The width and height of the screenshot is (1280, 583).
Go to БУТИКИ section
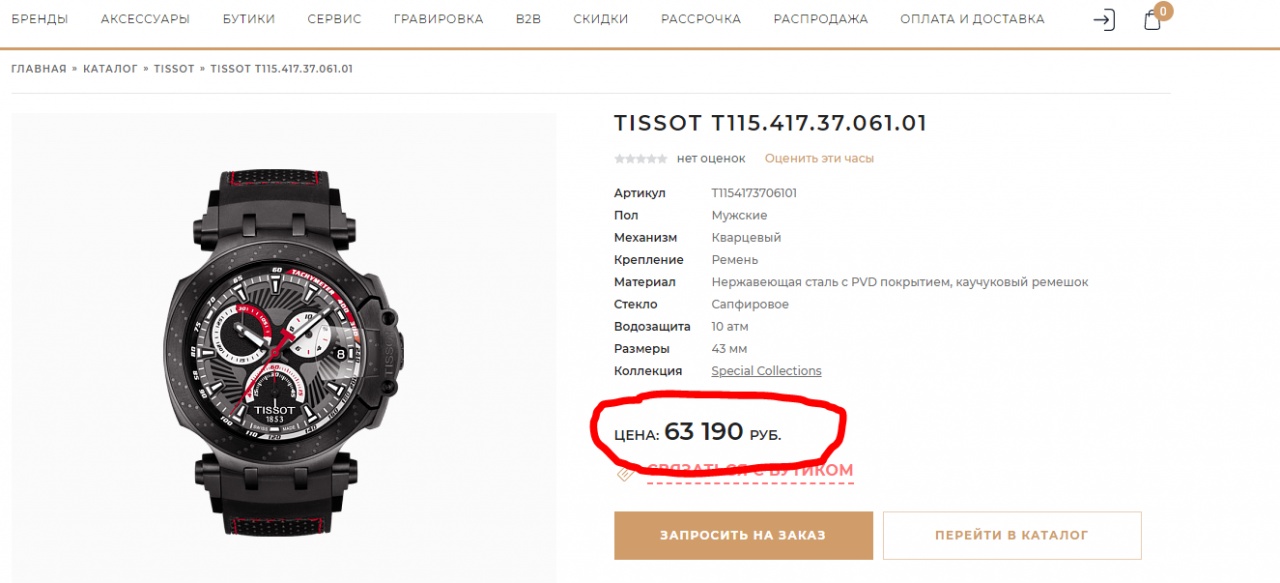pyautogui.click(x=249, y=19)
